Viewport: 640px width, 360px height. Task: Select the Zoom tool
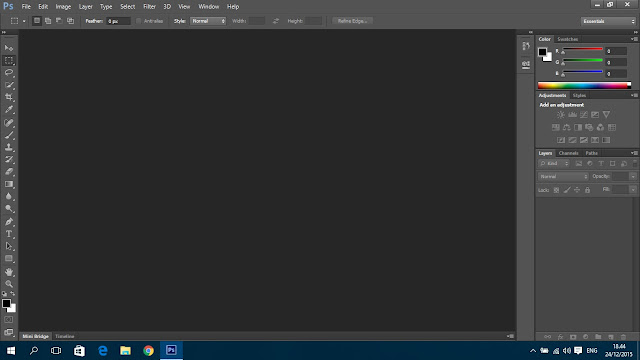coord(9,284)
